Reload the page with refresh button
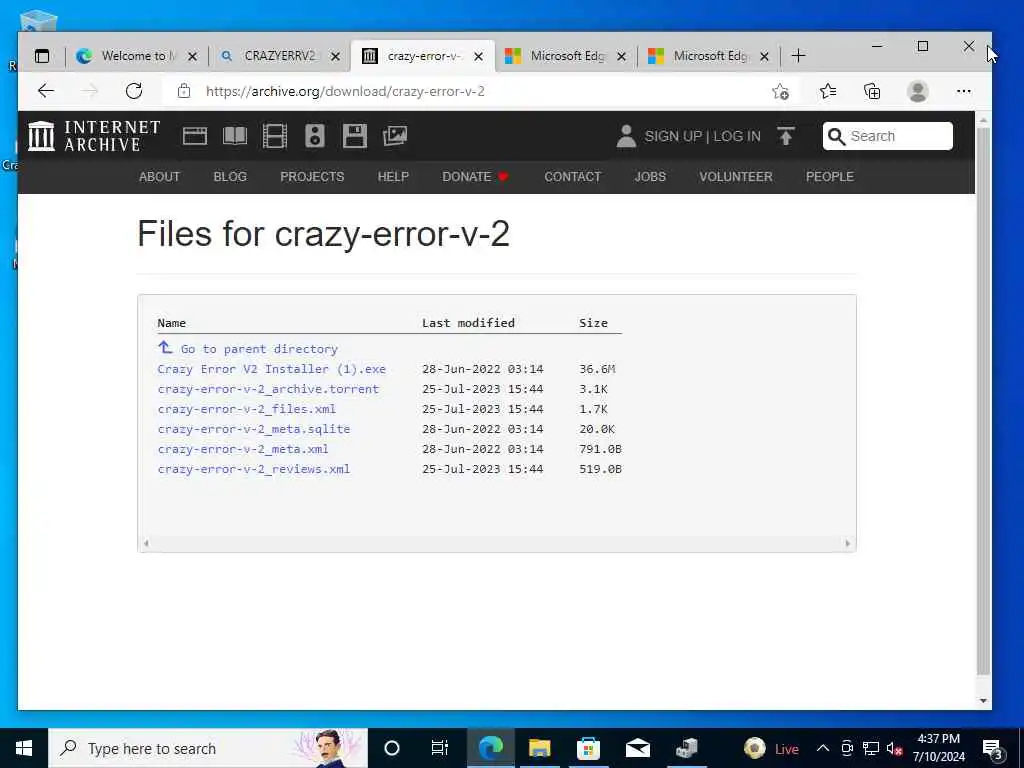The image size is (1024, 768). tap(134, 91)
